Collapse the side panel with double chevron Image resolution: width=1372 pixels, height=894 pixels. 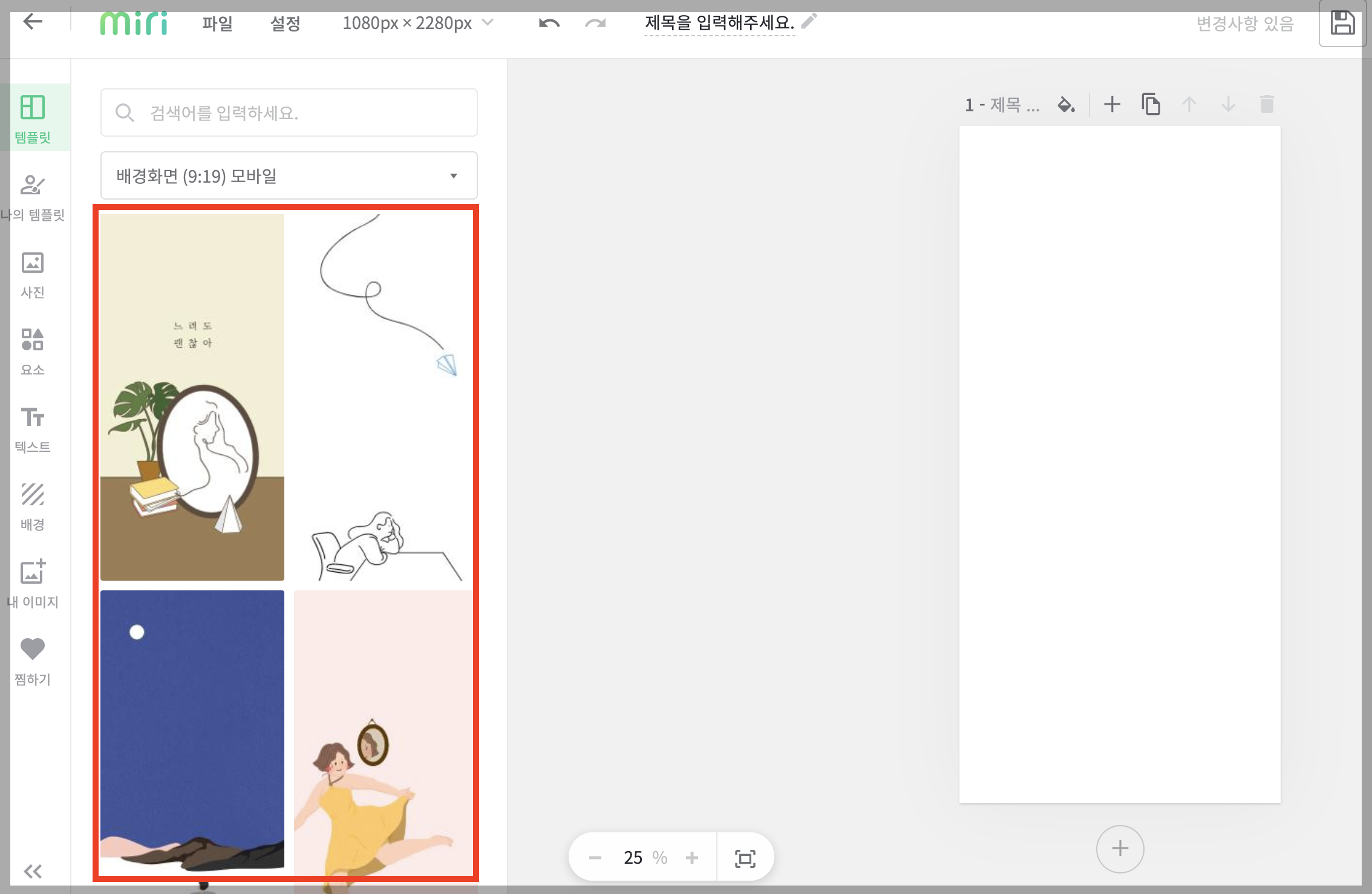pos(33,871)
